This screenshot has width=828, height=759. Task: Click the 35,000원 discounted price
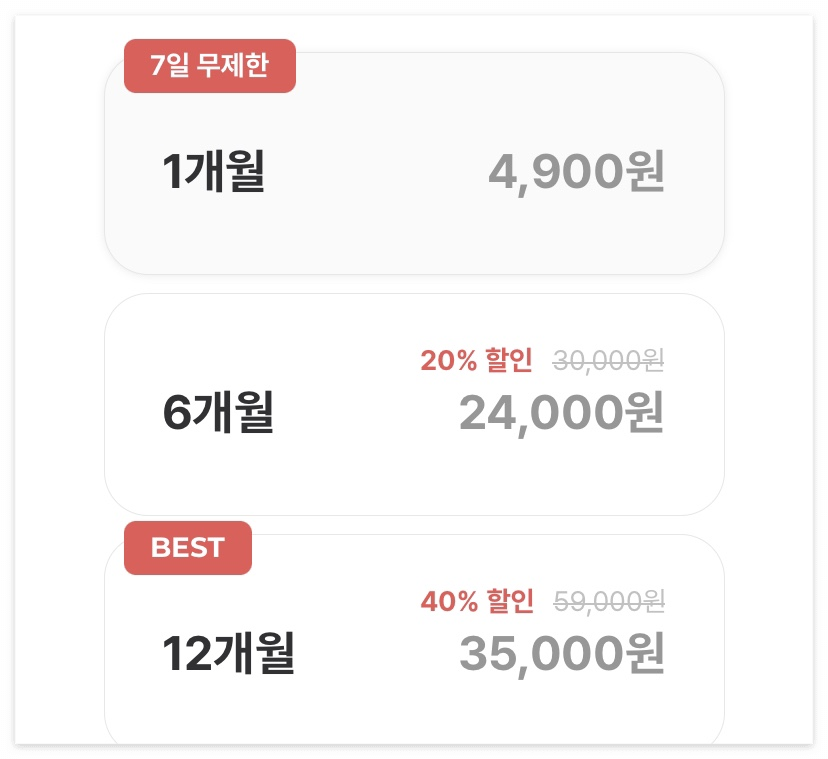[x=561, y=654]
